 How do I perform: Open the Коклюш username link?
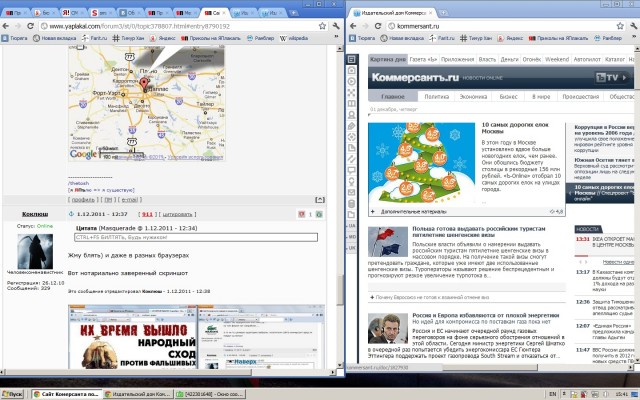pos(35,214)
